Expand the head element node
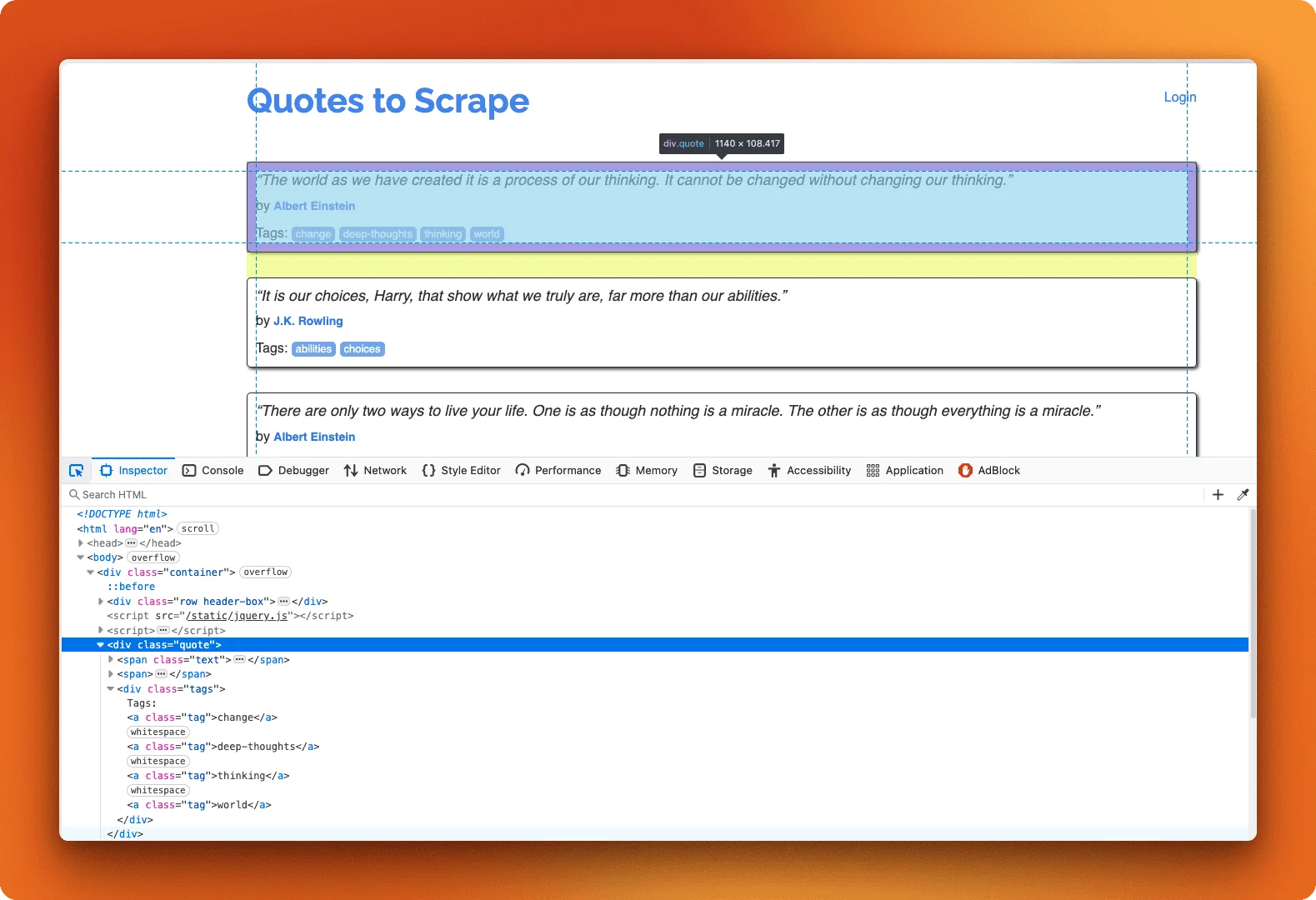This screenshot has width=1316, height=900. click(81, 543)
